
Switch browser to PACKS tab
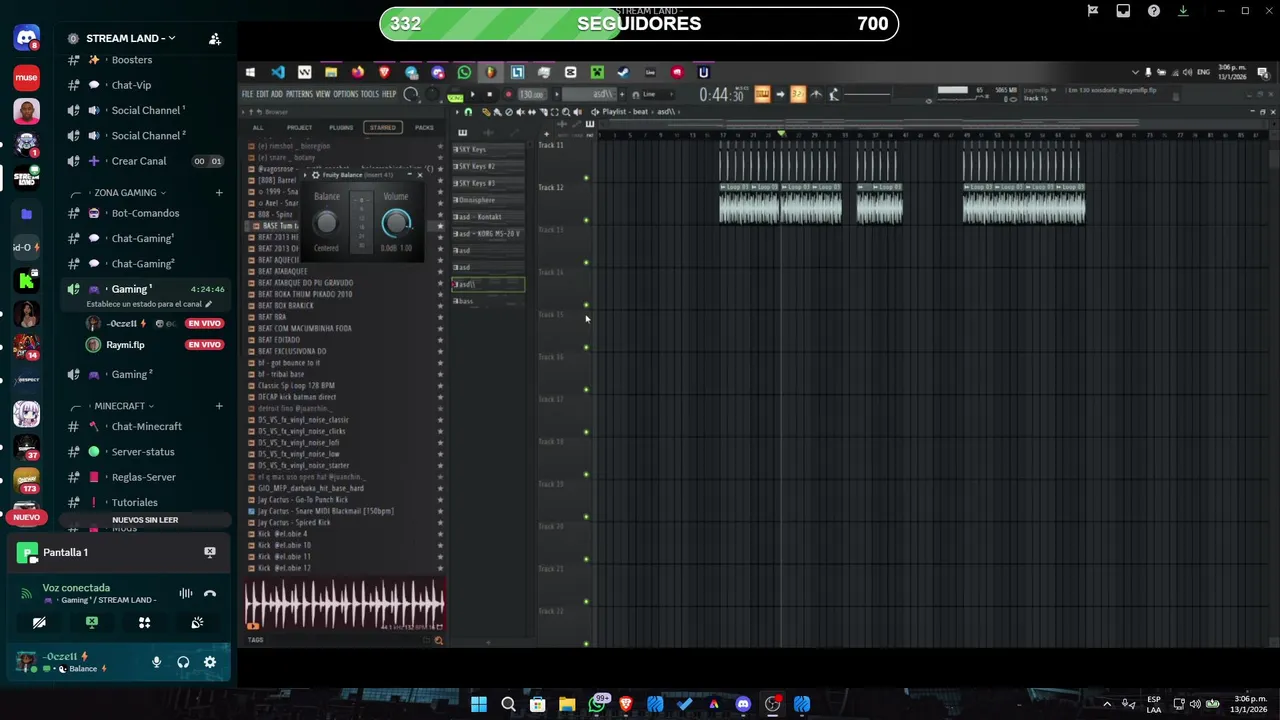pos(424,128)
